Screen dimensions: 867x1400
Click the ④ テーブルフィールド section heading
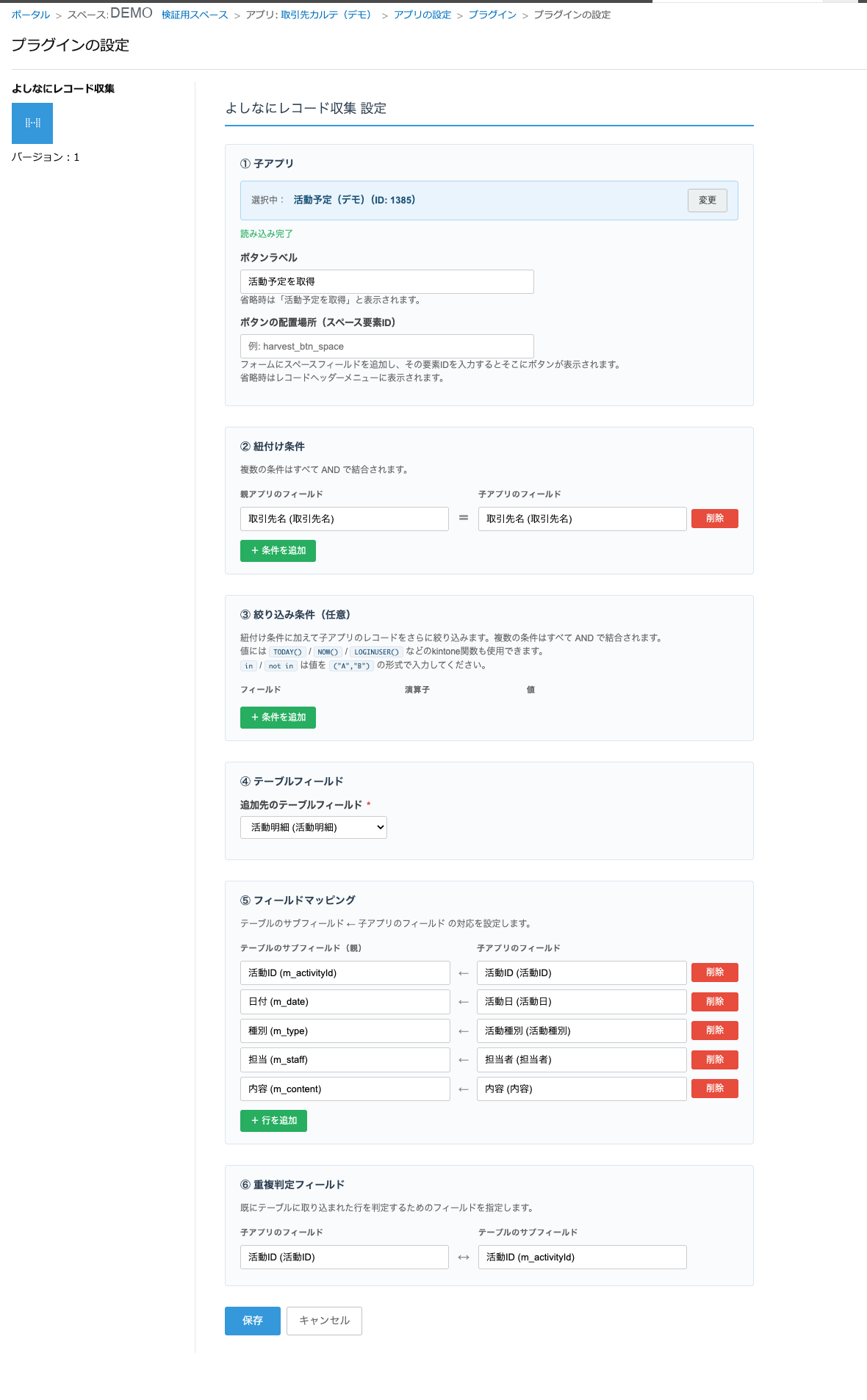(292, 782)
